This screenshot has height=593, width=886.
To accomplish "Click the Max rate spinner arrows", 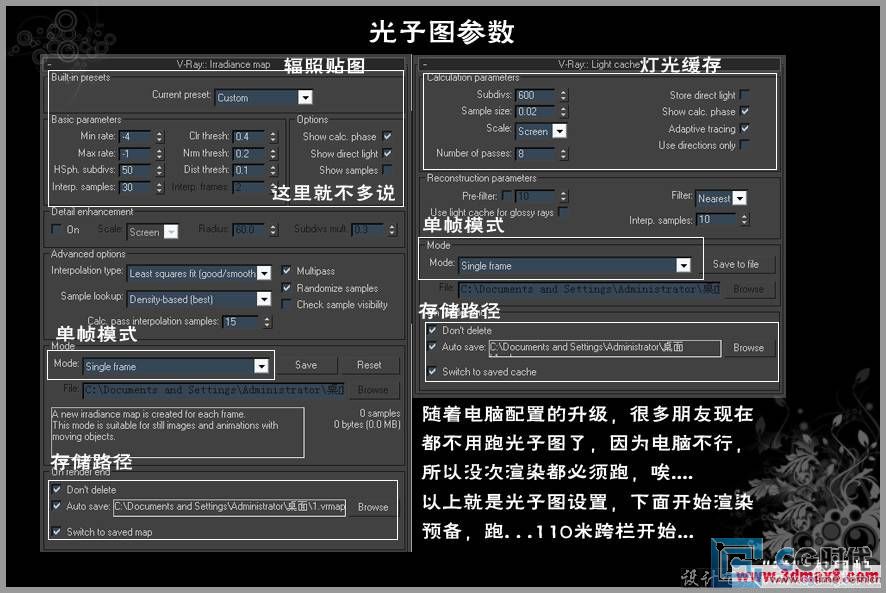I will 159,153.
